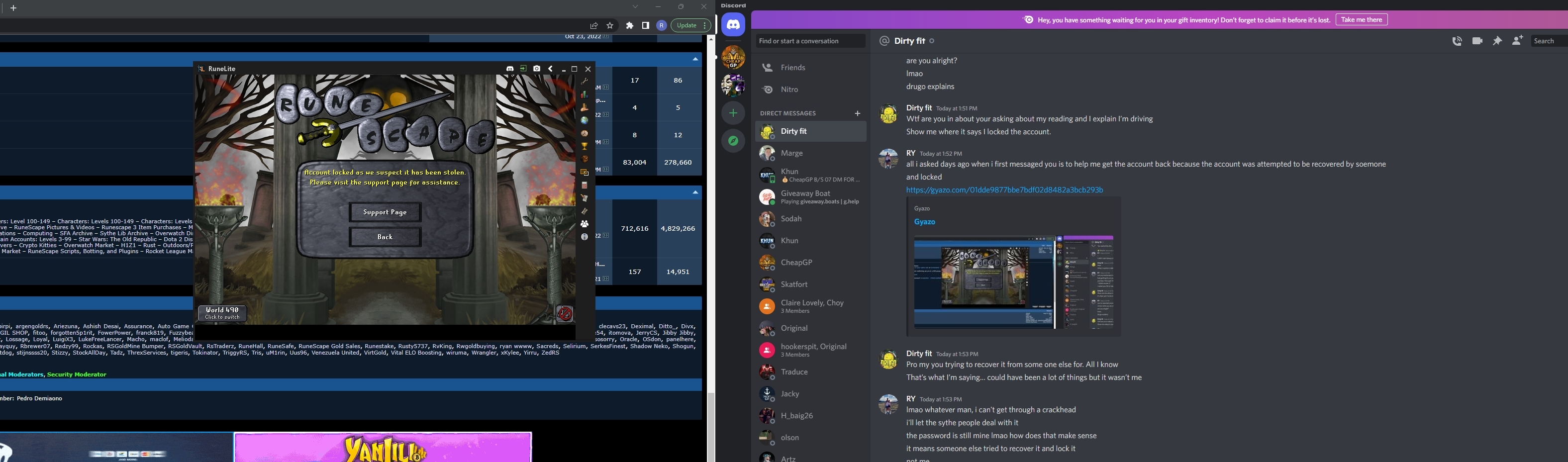Click the Discord Search box
This screenshot has height=462, width=1568.
1549,41
